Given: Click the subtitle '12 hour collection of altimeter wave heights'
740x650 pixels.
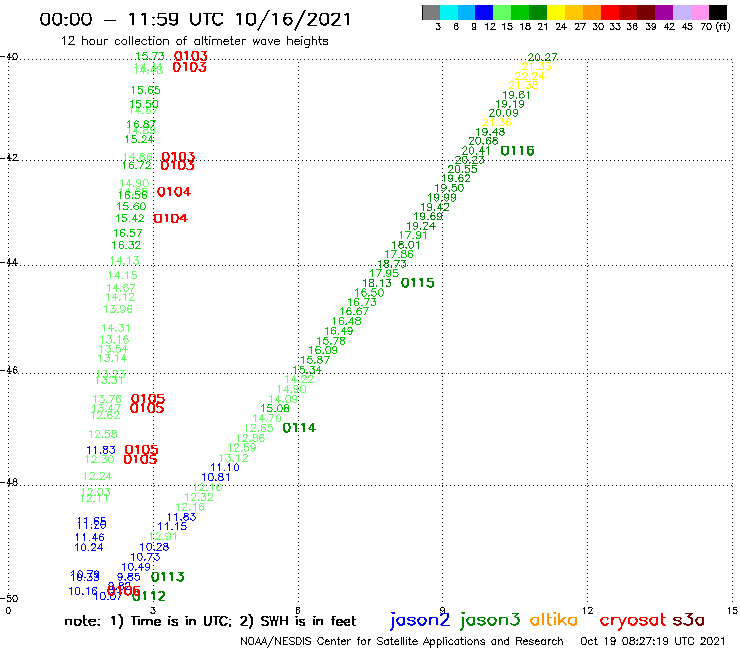Looking at the screenshot, I should coord(194,41).
